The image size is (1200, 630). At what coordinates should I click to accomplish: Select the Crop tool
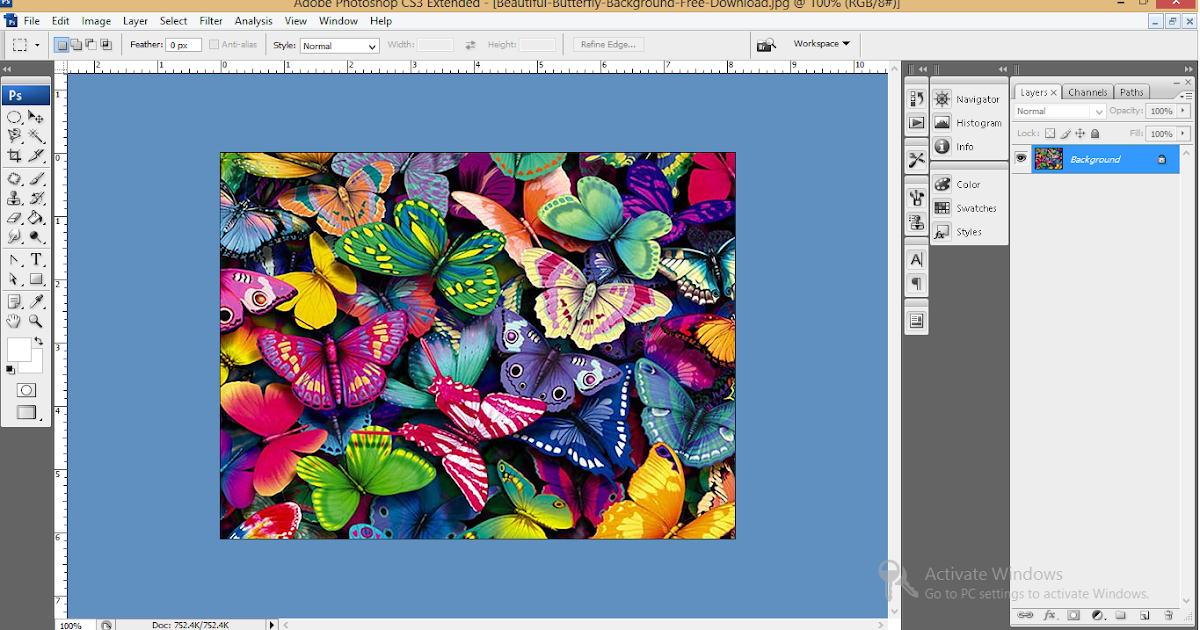click(13, 156)
